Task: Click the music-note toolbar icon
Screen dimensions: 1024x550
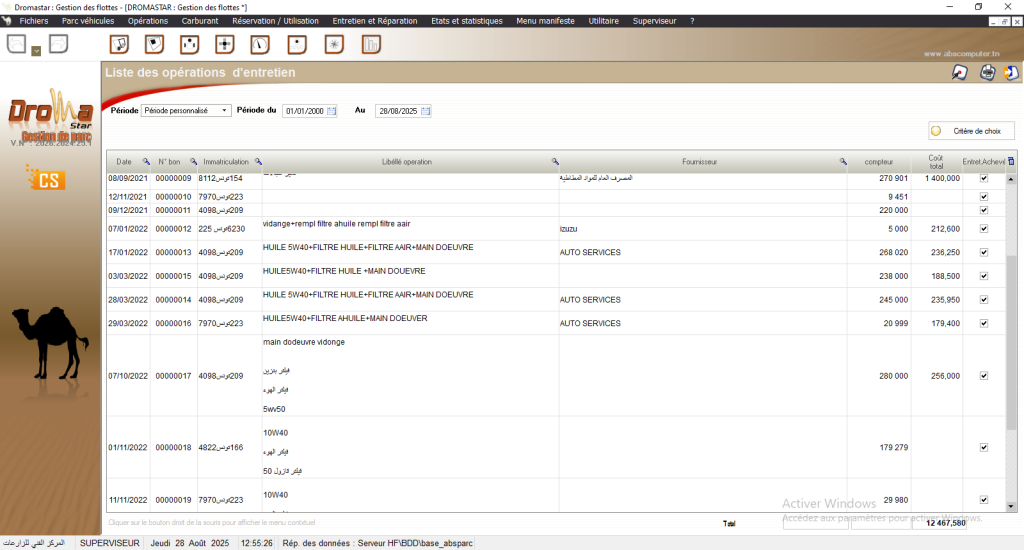Action: [x=119, y=44]
